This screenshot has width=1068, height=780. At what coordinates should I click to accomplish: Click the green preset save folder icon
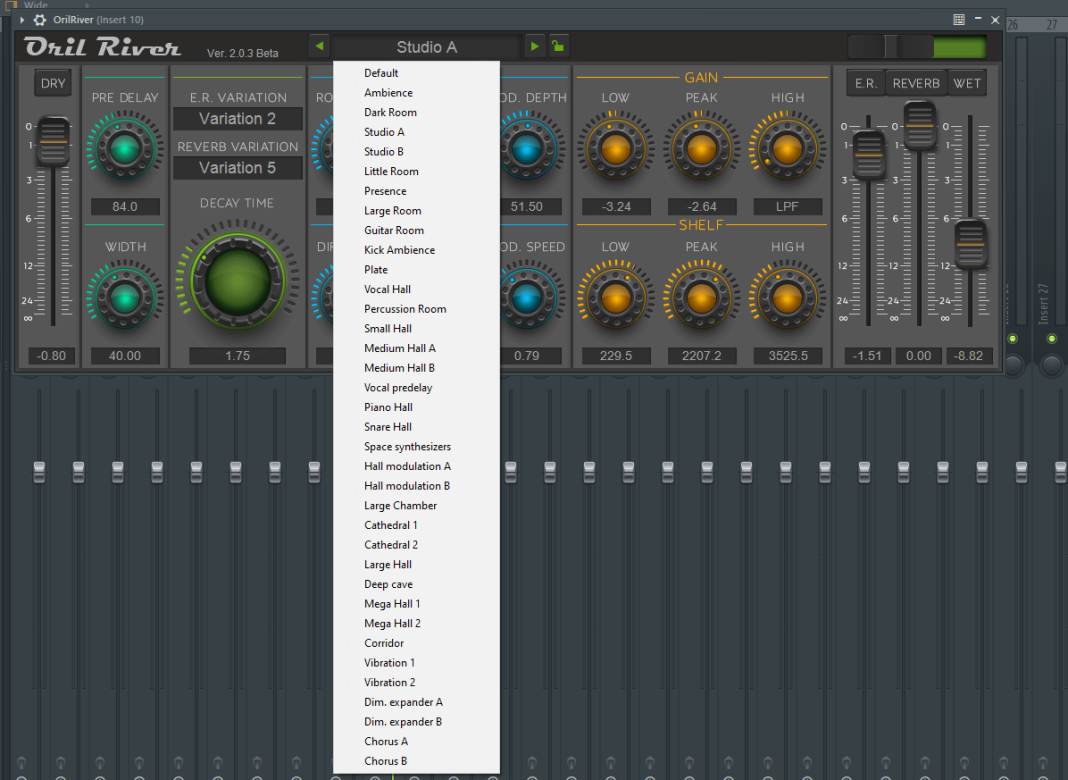coord(558,45)
